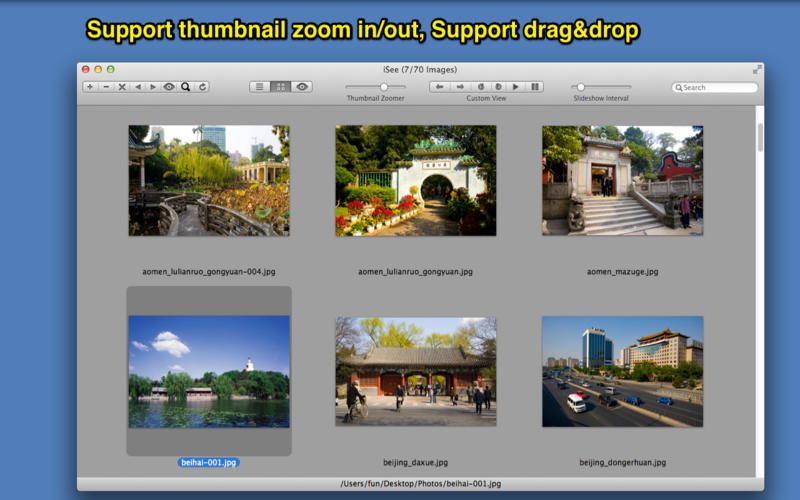The image size is (800, 500).
Task: Click the Thumbnail Zoomer slider
Action: pos(383,87)
